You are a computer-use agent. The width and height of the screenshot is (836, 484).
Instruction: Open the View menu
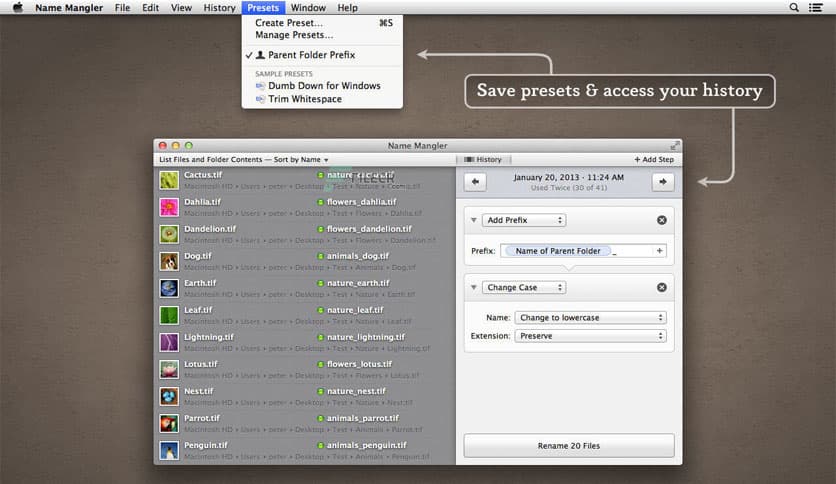point(181,7)
